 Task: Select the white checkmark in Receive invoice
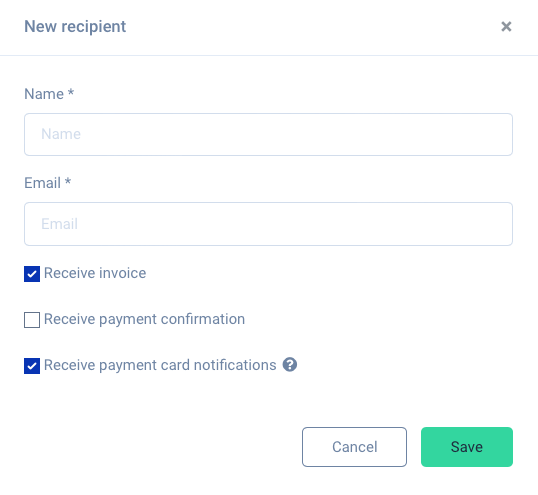[x=32, y=274]
